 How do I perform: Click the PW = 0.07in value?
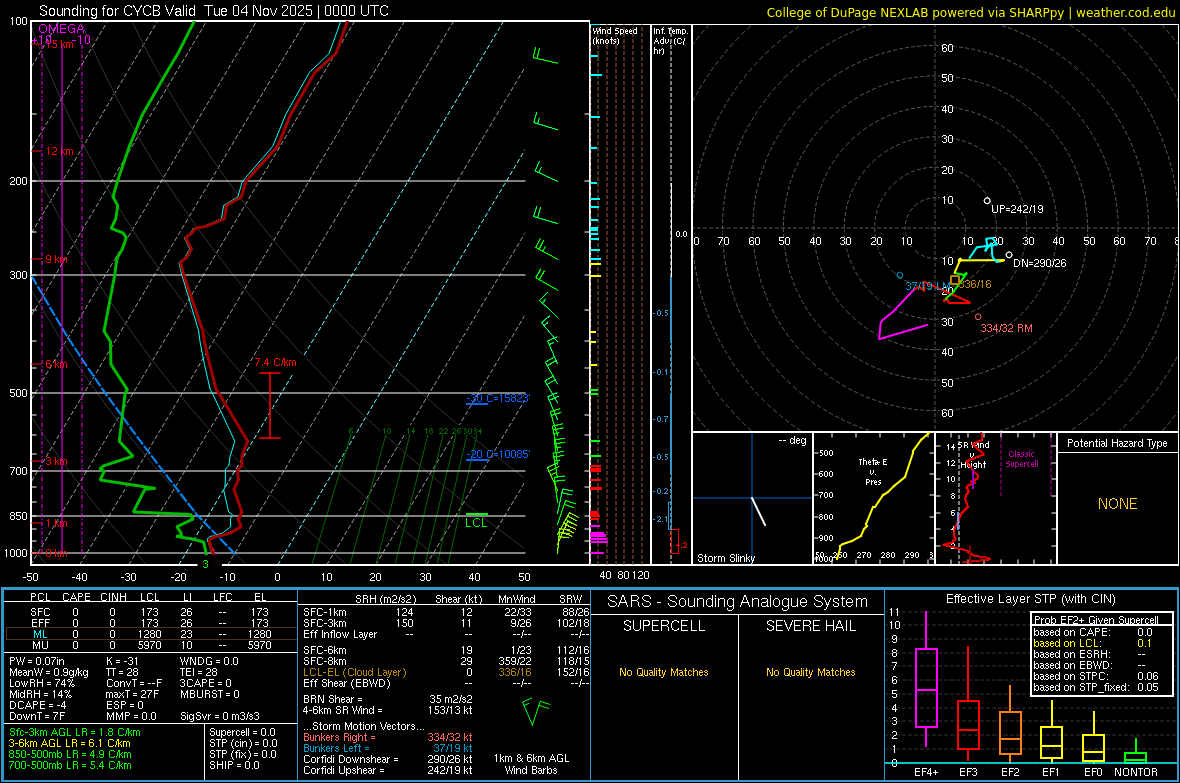37,661
